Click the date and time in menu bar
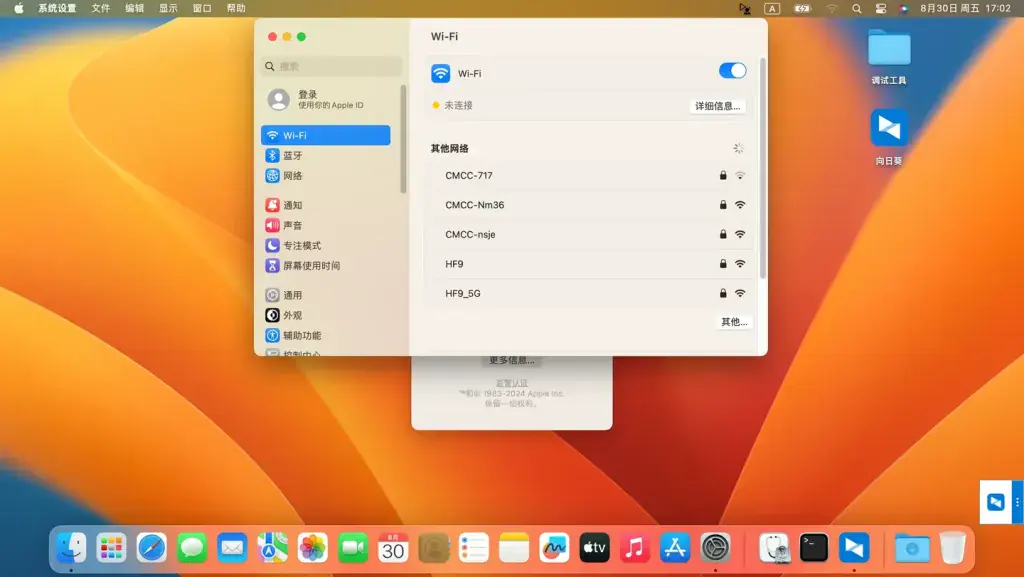Screen dimensions: 1024x577 [x=965, y=8]
